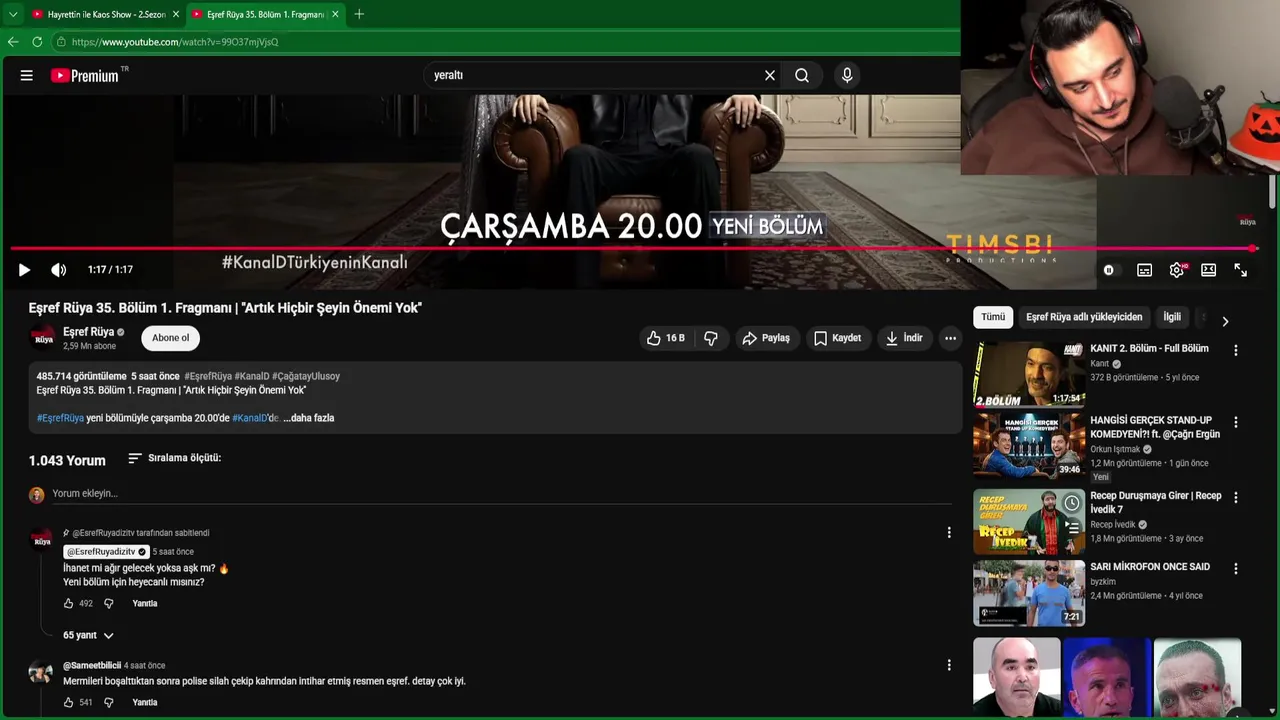Open player settings gear icon
This screenshot has width=1280, height=720.
[x=1177, y=270]
